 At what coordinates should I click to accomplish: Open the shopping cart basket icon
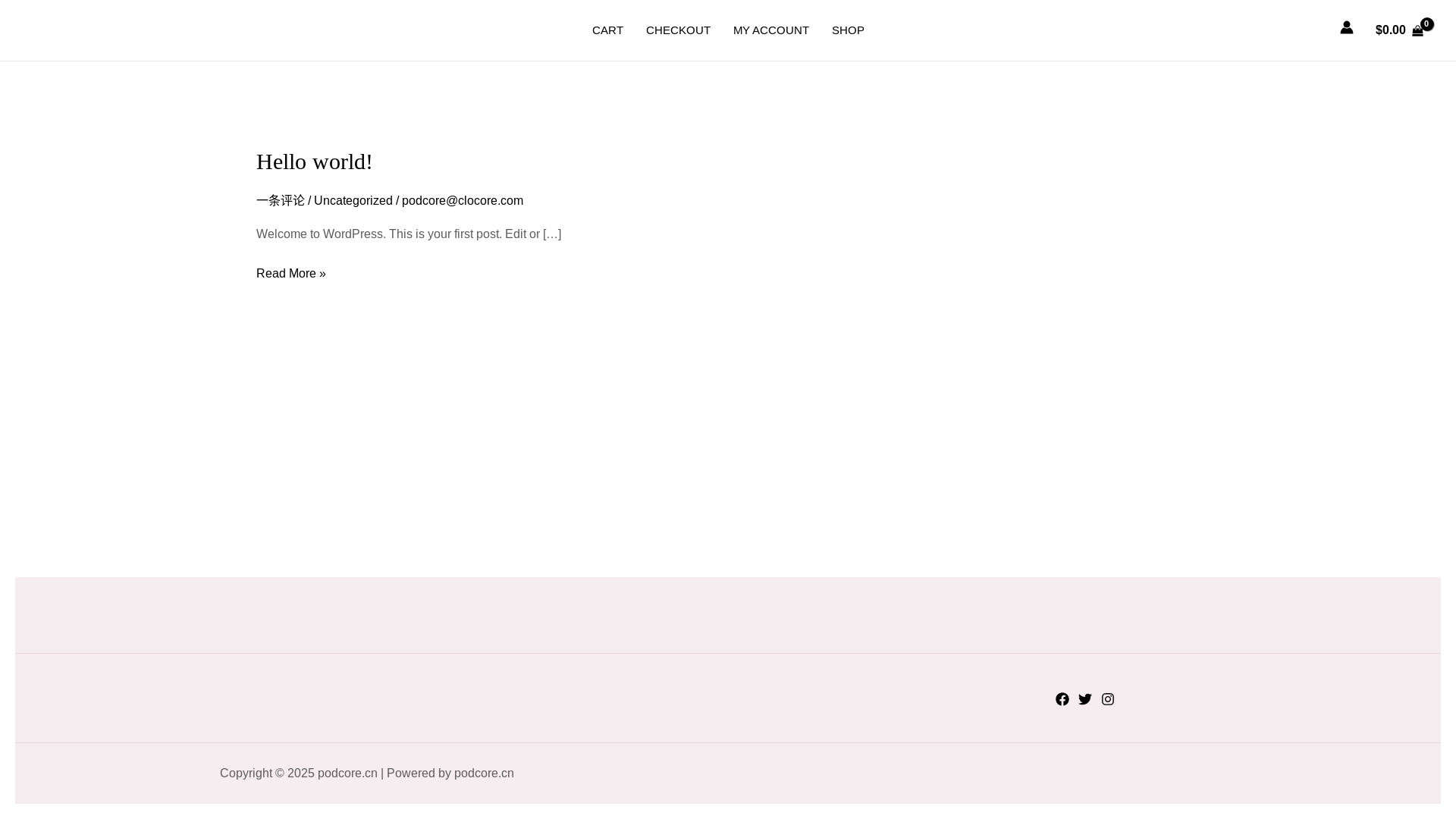1417,31
